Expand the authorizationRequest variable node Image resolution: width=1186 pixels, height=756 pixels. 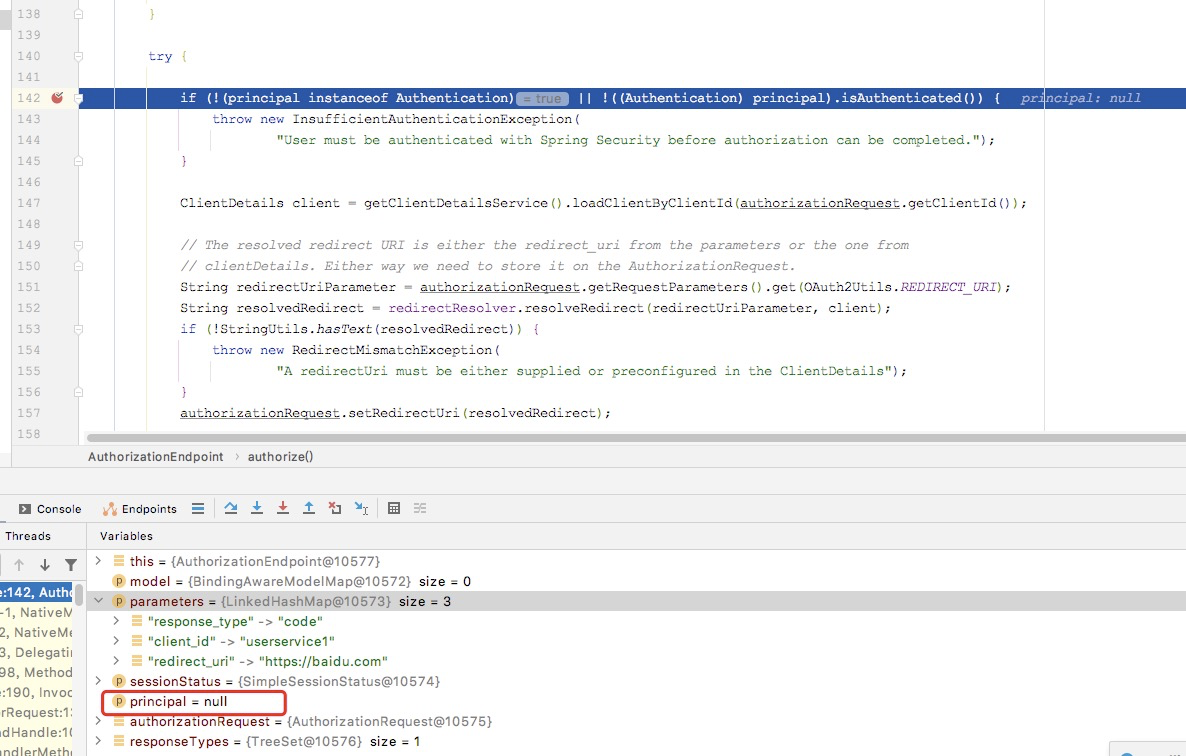tap(97, 721)
